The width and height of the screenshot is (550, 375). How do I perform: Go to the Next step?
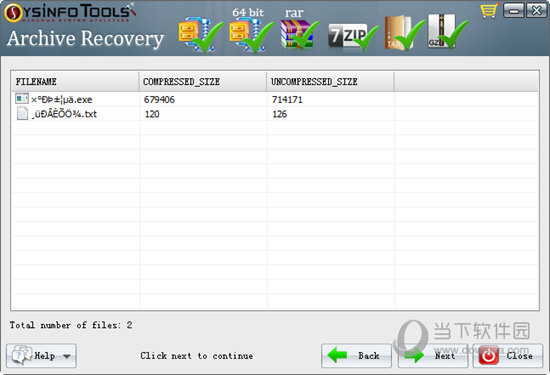point(433,356)
